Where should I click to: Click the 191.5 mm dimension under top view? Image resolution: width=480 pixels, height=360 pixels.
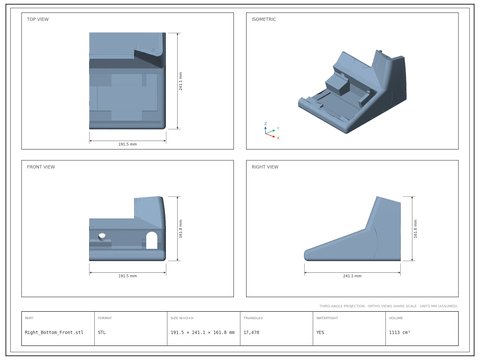pyautogui.click(x=128, y=144)
